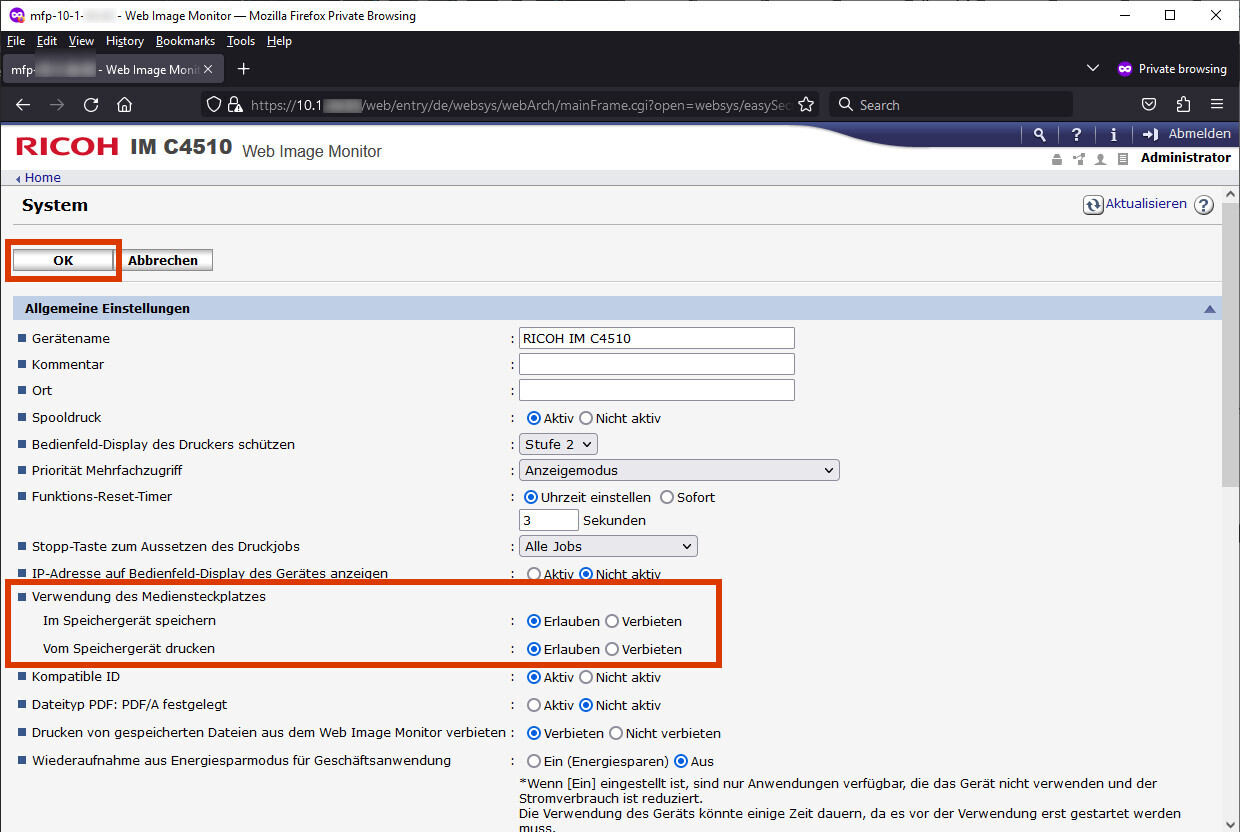Select the Web Image Monitor tab

(x=113, y=69)
